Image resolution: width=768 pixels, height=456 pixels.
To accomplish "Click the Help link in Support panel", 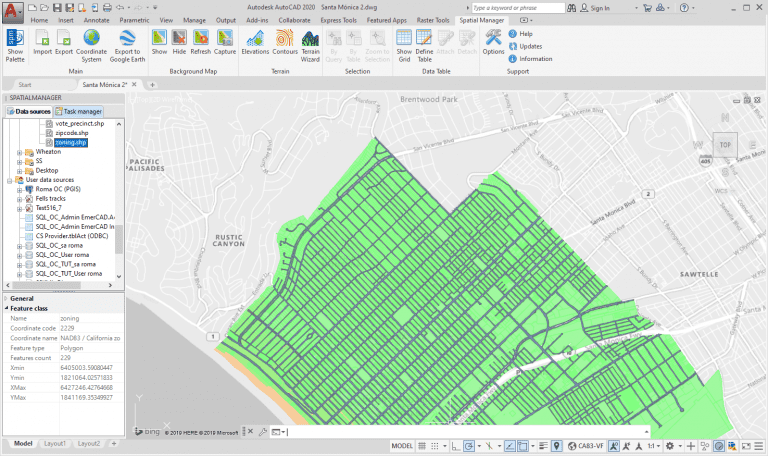I will [520, 34].
